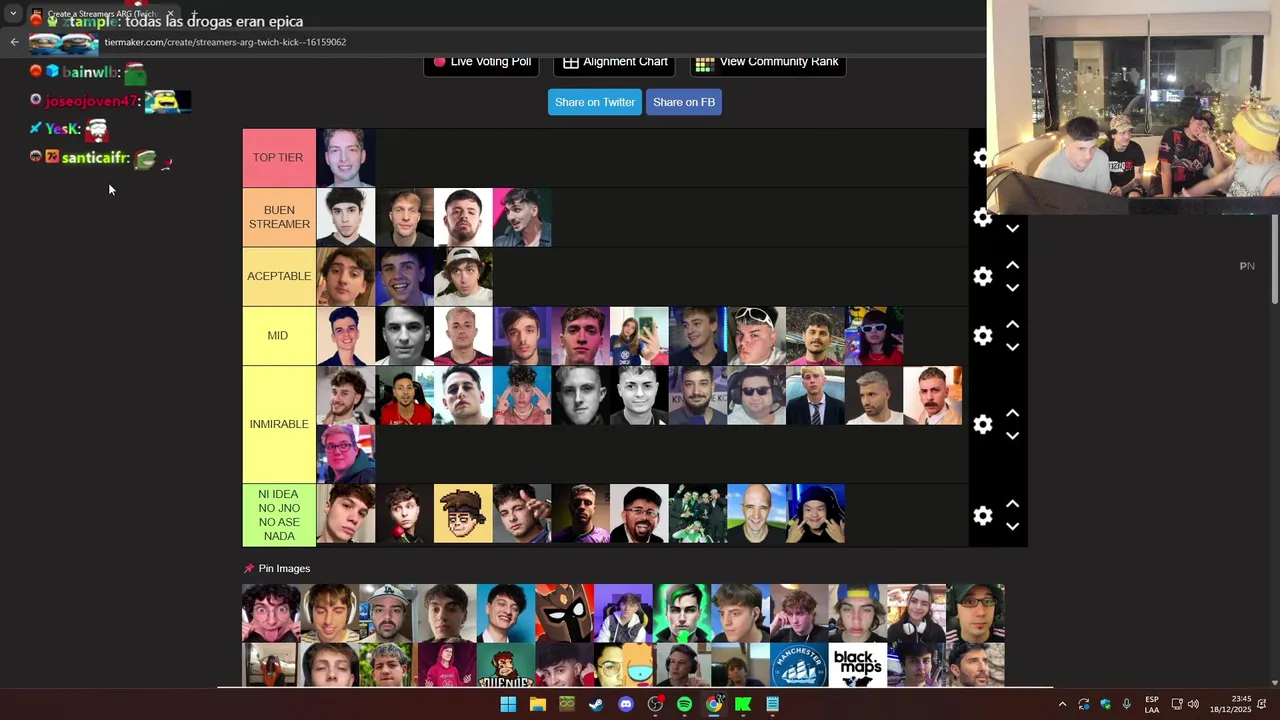This screenshot has width=1280, height=720.
Task: Open the clock showing 23:45
Action: [x=1229, y=704]
